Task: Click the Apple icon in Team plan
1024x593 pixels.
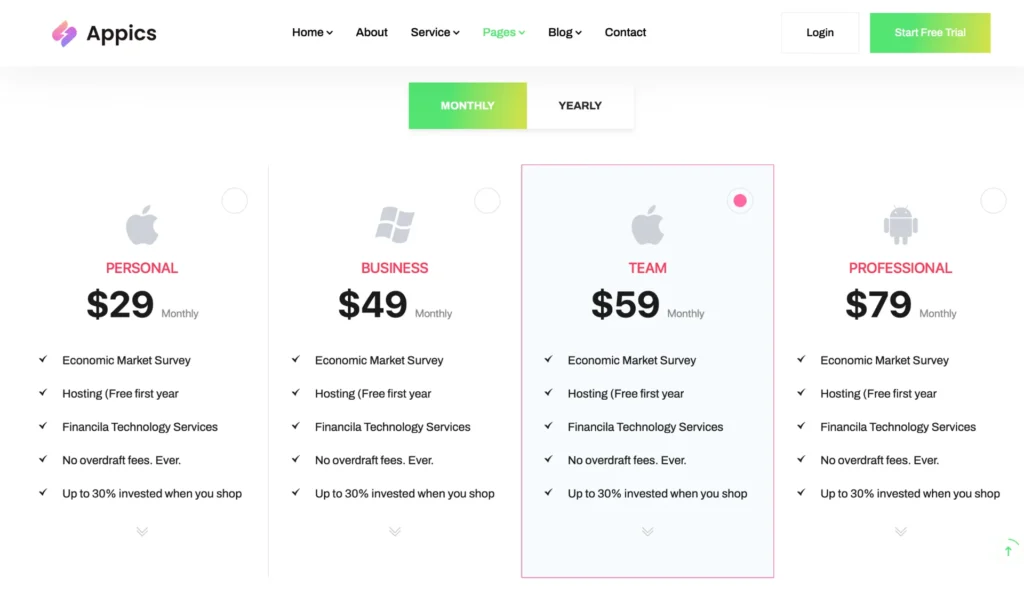Action: 647,225
